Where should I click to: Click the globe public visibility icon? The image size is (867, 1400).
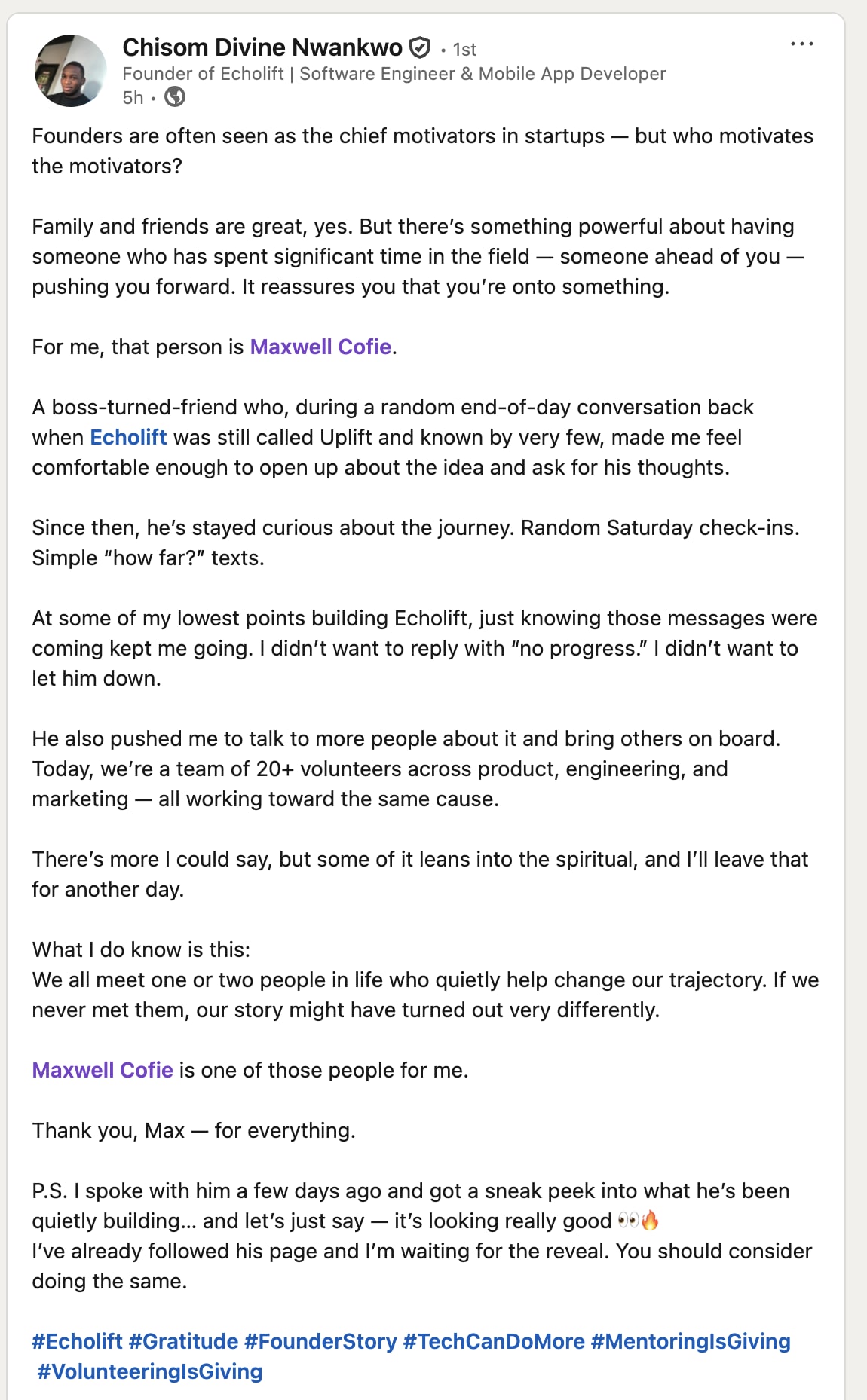pos(175,97)
